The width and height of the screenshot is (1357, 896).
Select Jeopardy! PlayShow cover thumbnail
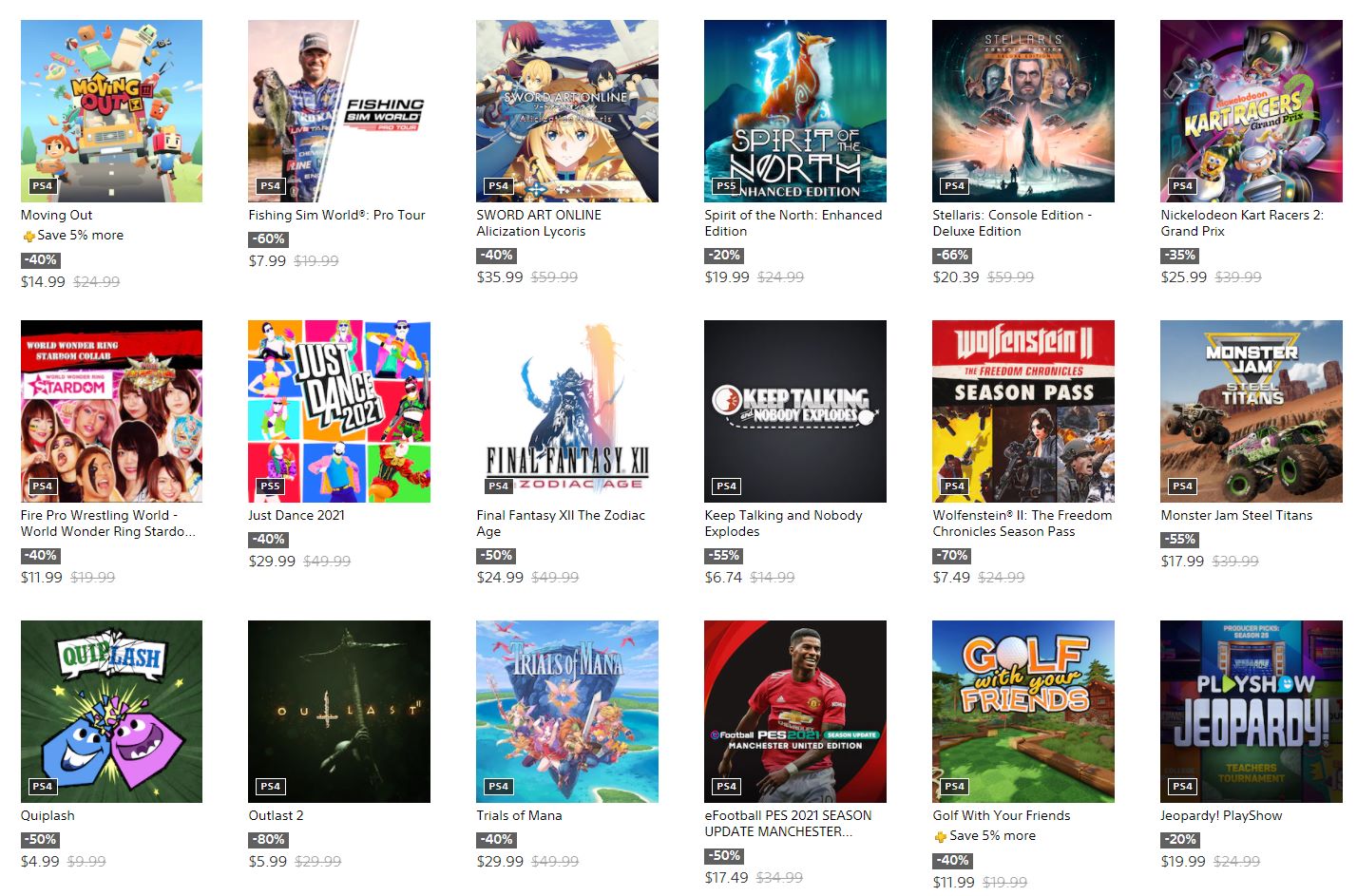[x=1252, y=712]
